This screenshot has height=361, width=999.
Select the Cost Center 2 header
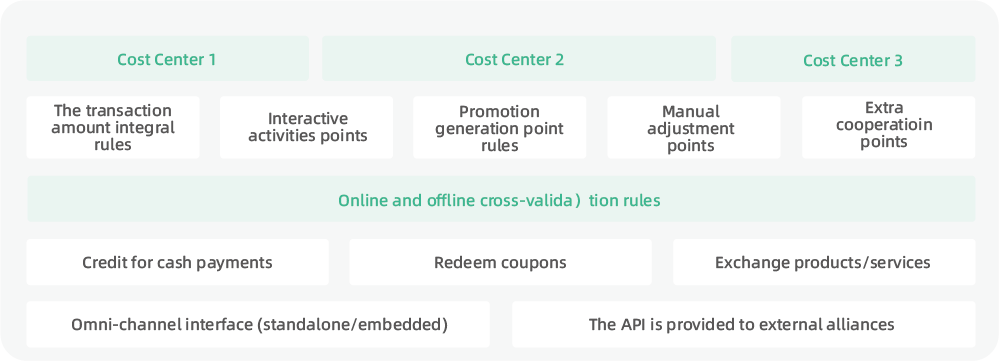[x=519, y=59]
